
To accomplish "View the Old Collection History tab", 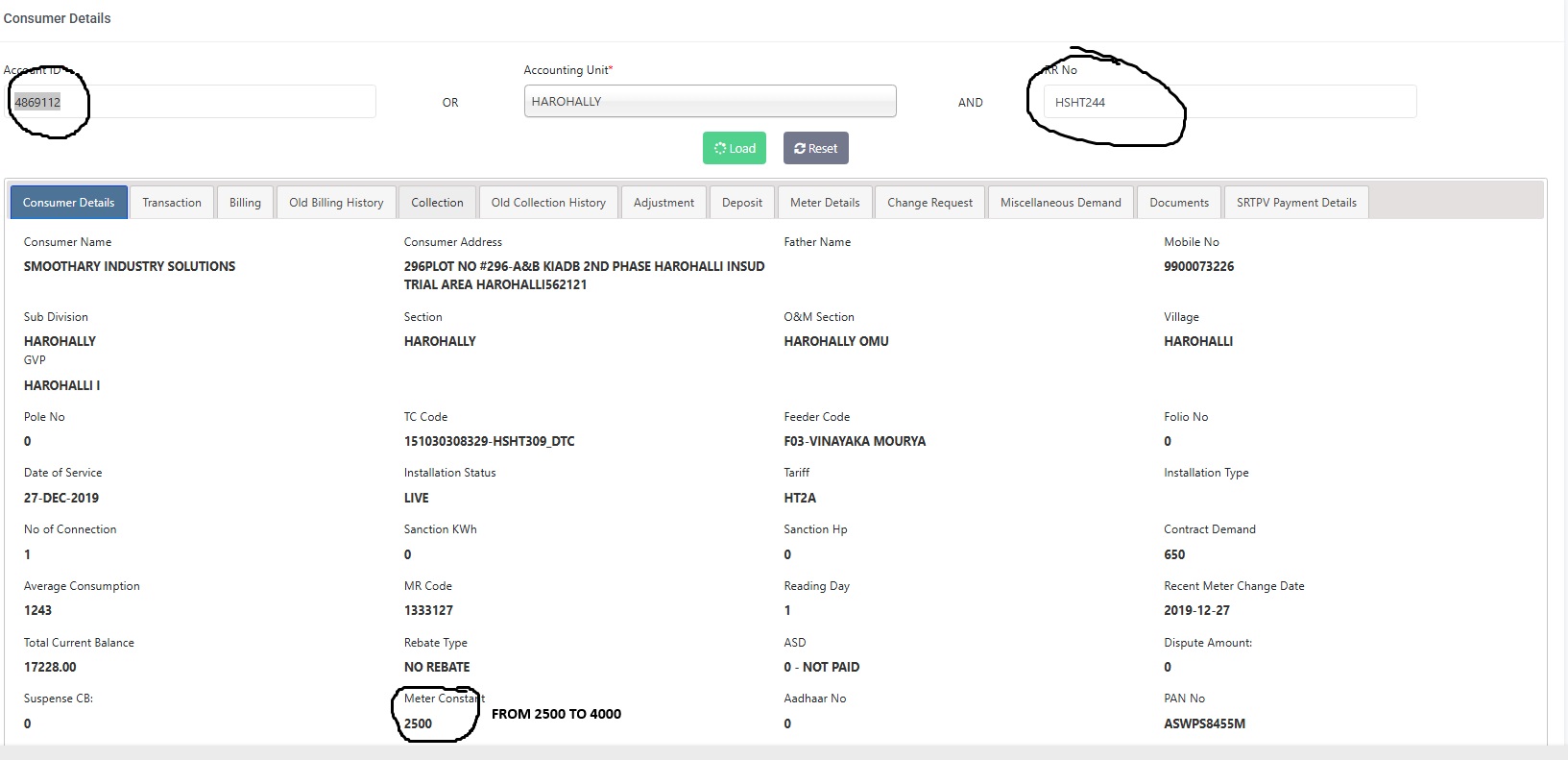I will 548,203.
